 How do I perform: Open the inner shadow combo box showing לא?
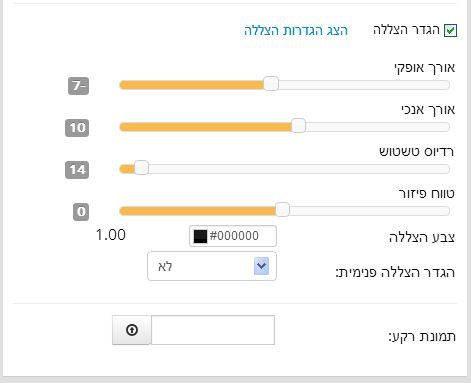point(212,266)
